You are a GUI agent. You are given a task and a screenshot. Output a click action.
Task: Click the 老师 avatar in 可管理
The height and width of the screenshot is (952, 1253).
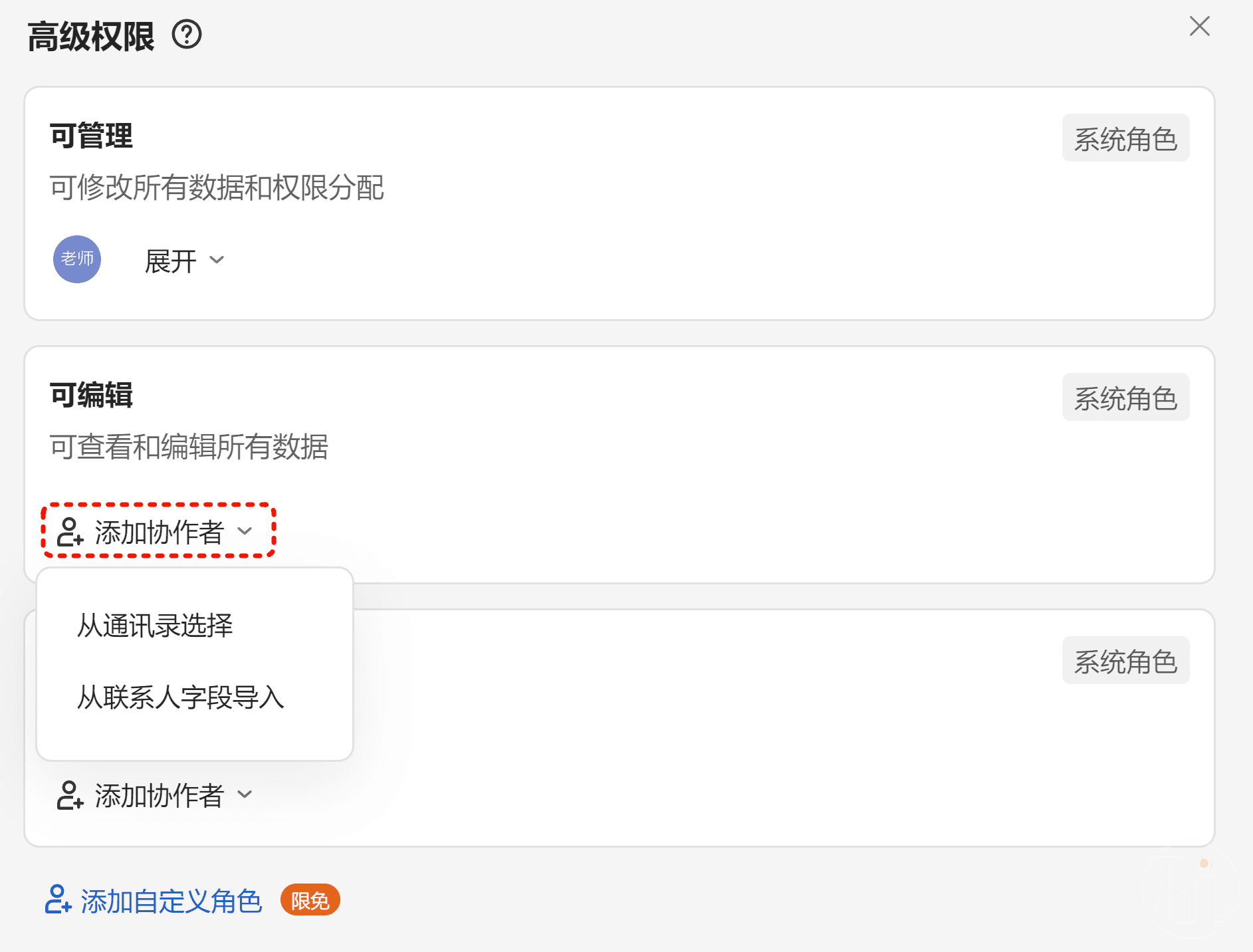click(x=77, y=259)
